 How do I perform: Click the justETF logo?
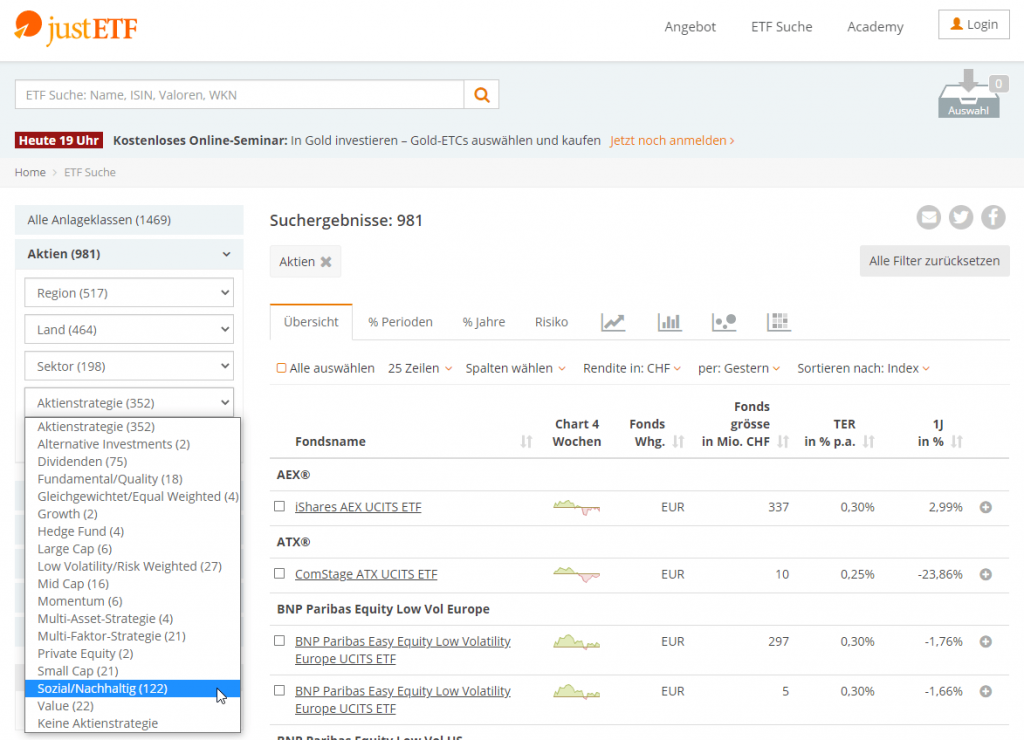pyautogui.click(x=76, y=27)
